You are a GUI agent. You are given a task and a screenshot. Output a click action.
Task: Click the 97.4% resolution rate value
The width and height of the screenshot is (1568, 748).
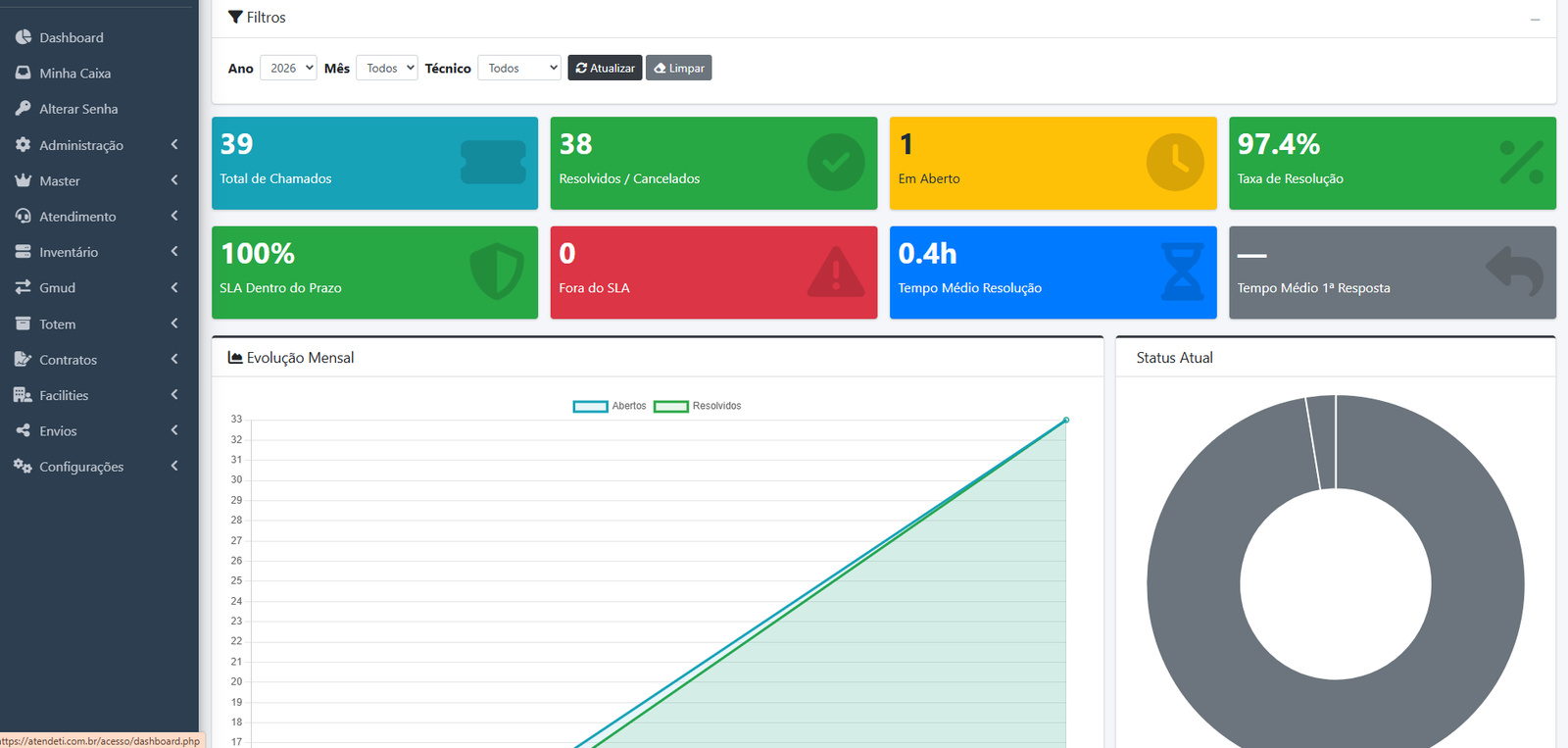[x=1279, y=144]
